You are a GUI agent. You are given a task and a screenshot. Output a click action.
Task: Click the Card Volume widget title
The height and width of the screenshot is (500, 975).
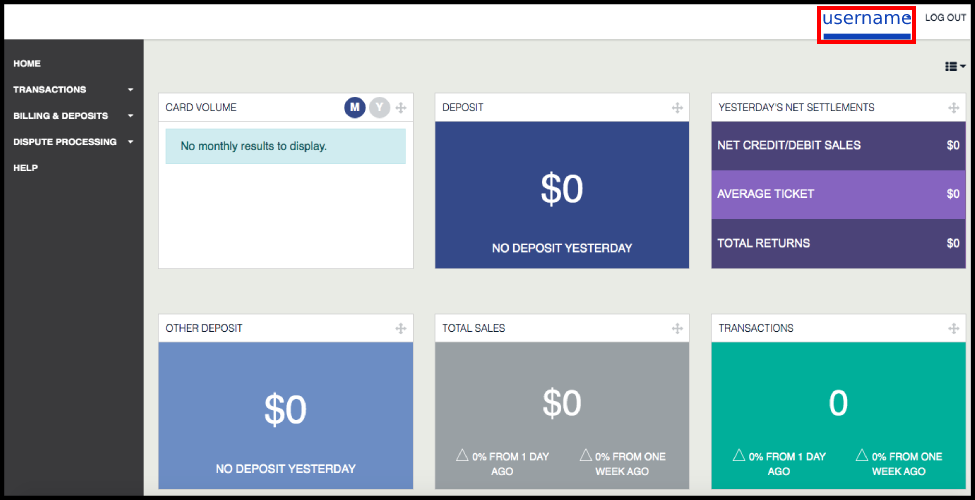pyautogui.click(x=201, y=108)
